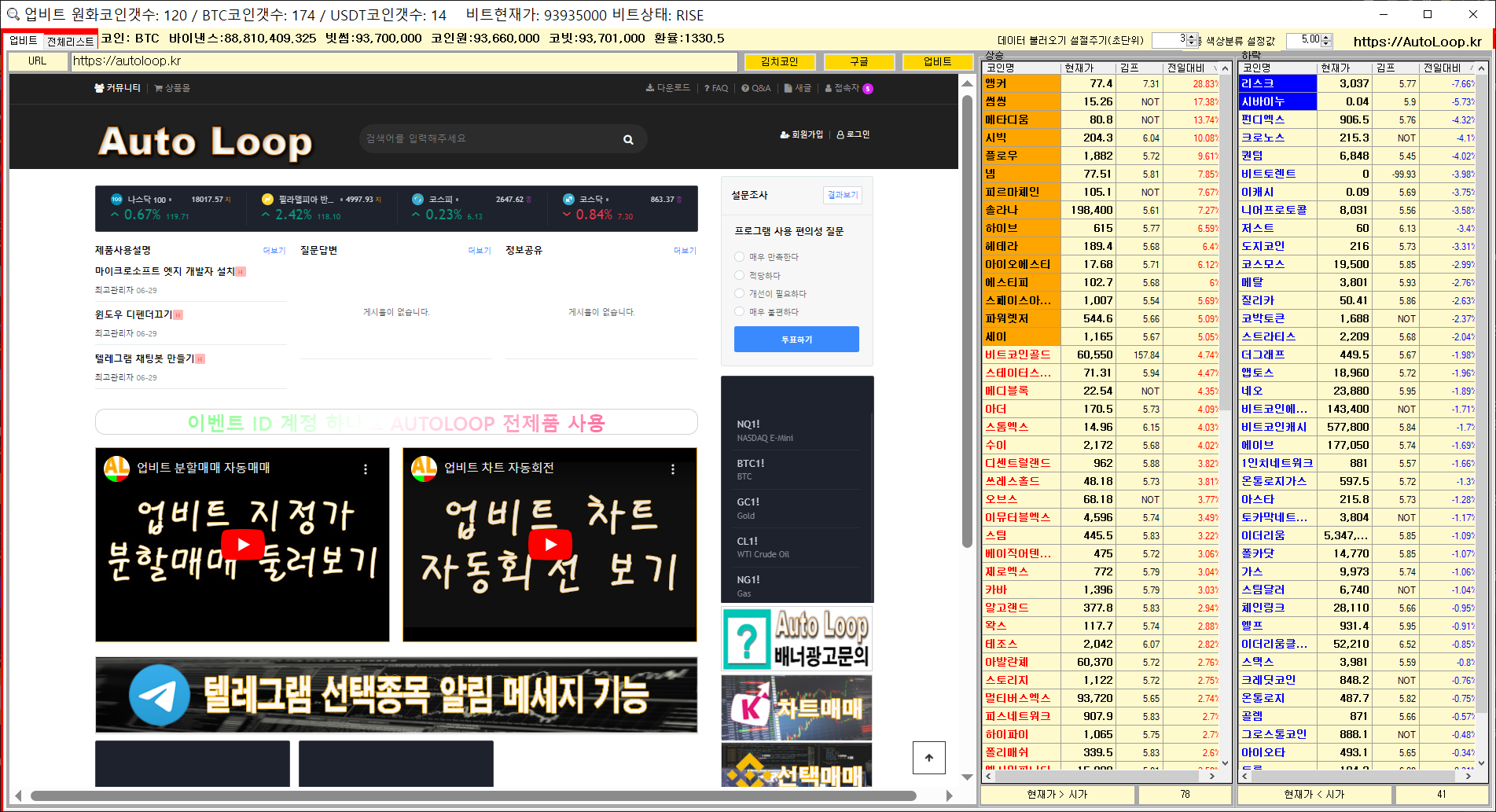Select the 매우 만족한다 survey option
The image size is (1496, 812).
[x=739, y=256]
